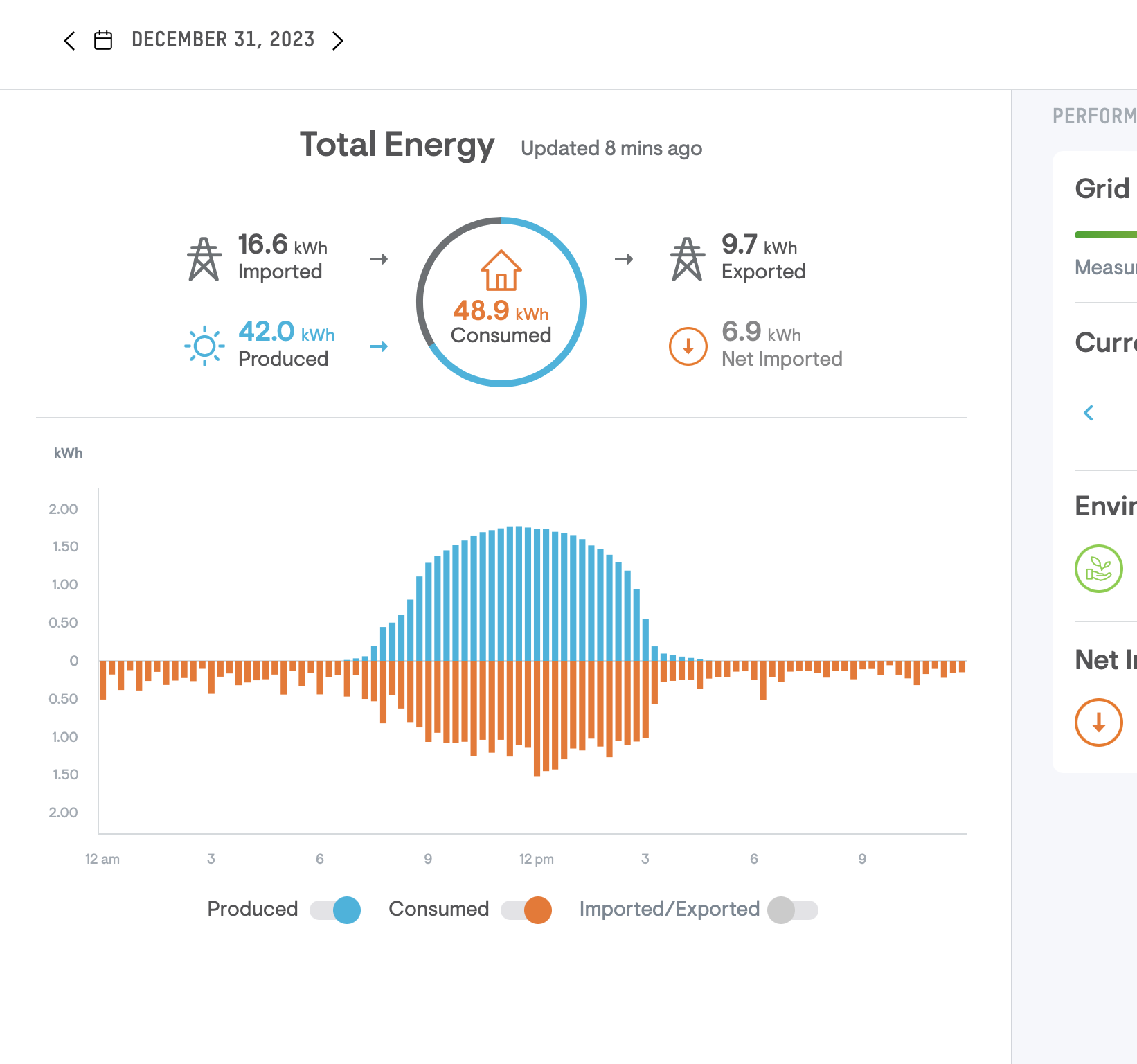Click the sun icon next to Produced

[204, 346]
